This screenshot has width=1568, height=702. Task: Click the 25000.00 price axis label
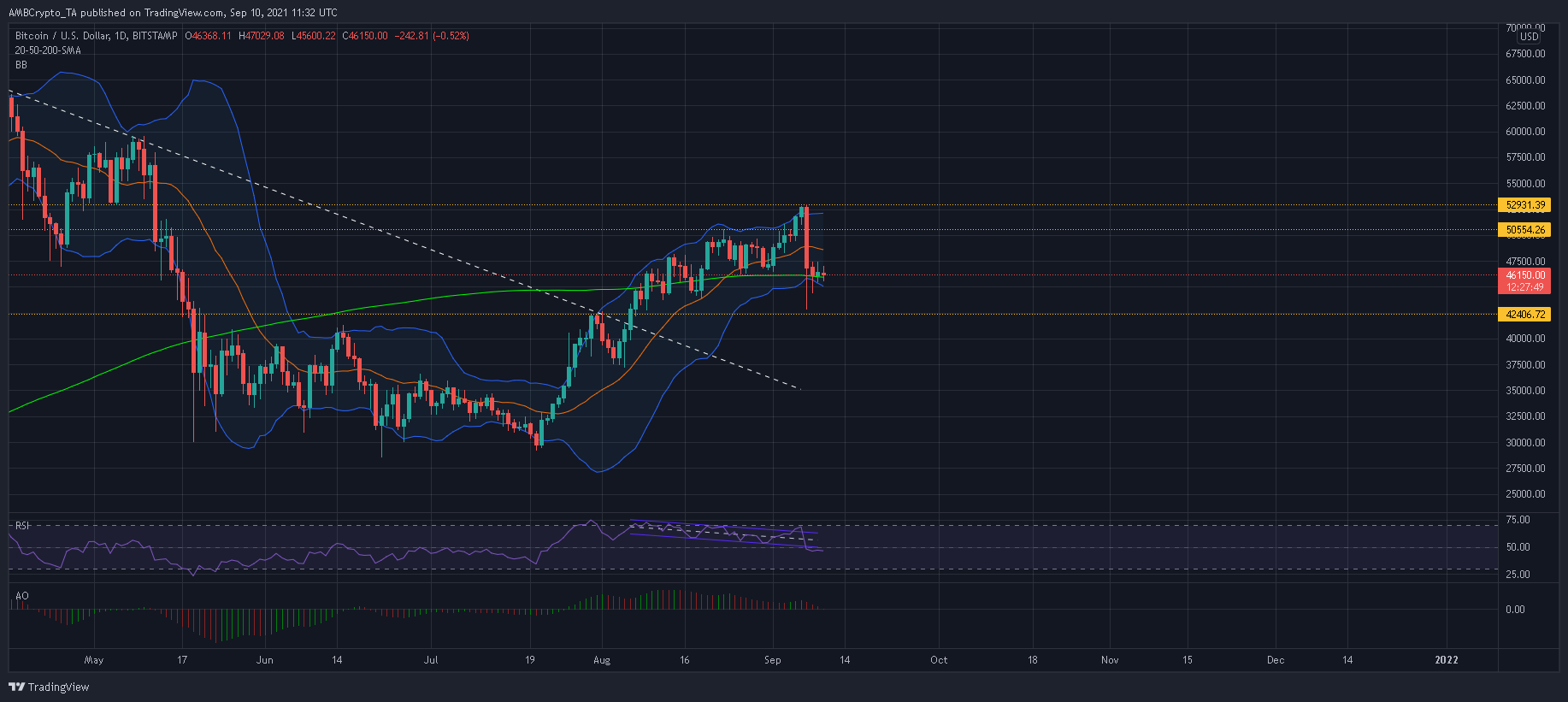point(1525,494)
